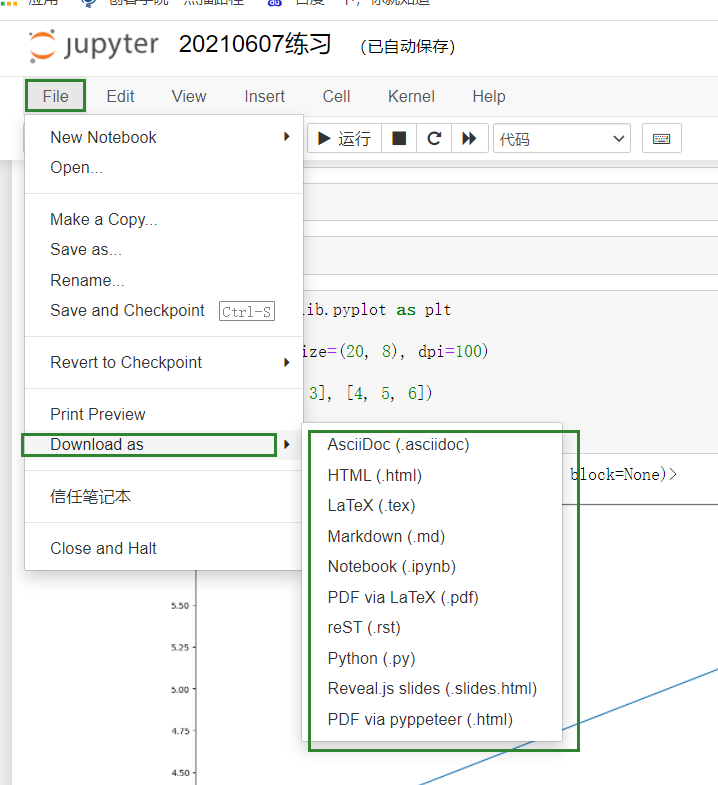This screenshot has width=718, height=785.
Task: Rename notebook title 20210607练习
Action: pyautogui.click(x=255, y=45)
